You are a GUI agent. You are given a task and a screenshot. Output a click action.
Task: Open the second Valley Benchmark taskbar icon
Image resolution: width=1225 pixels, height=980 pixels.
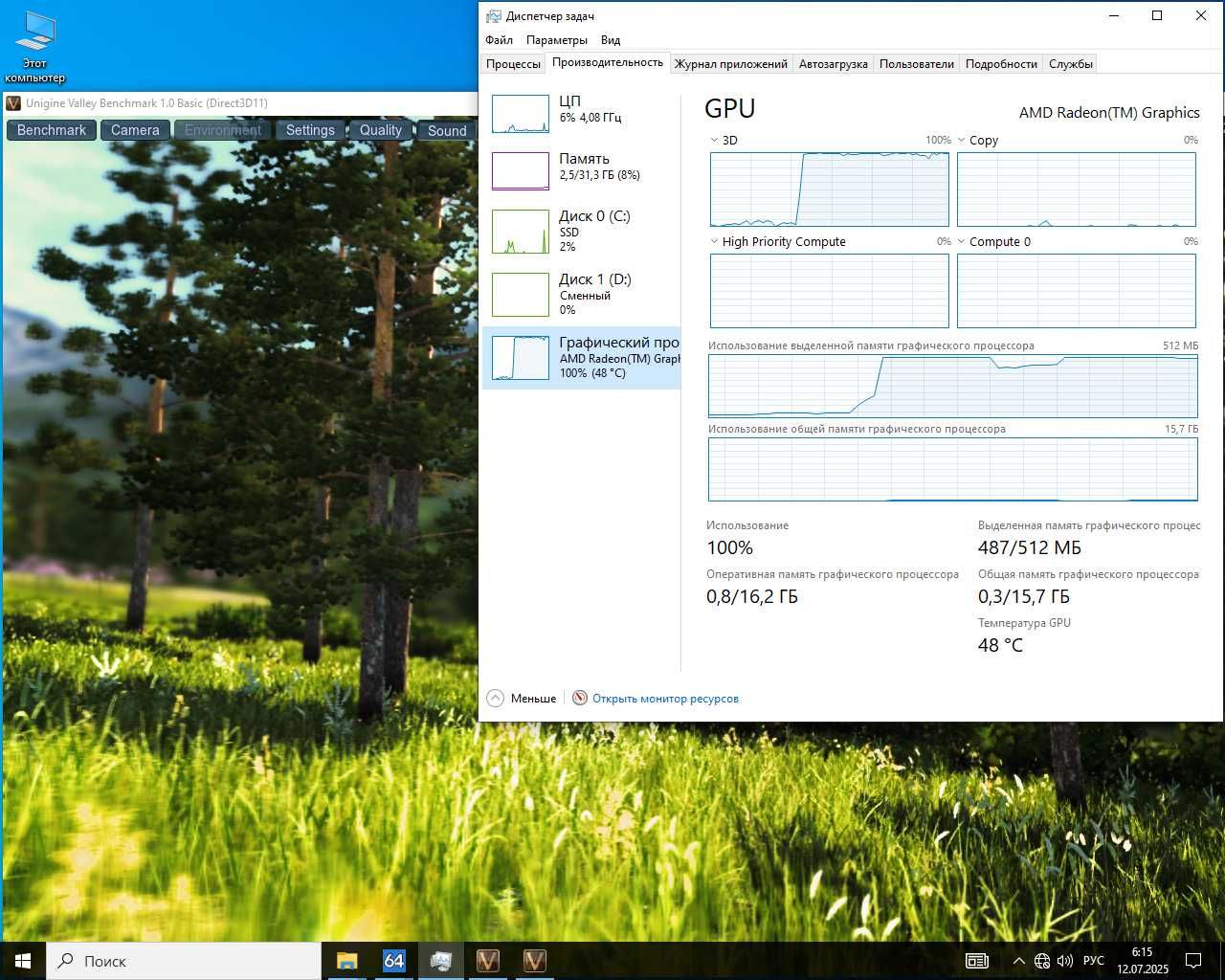pos(534,961)
